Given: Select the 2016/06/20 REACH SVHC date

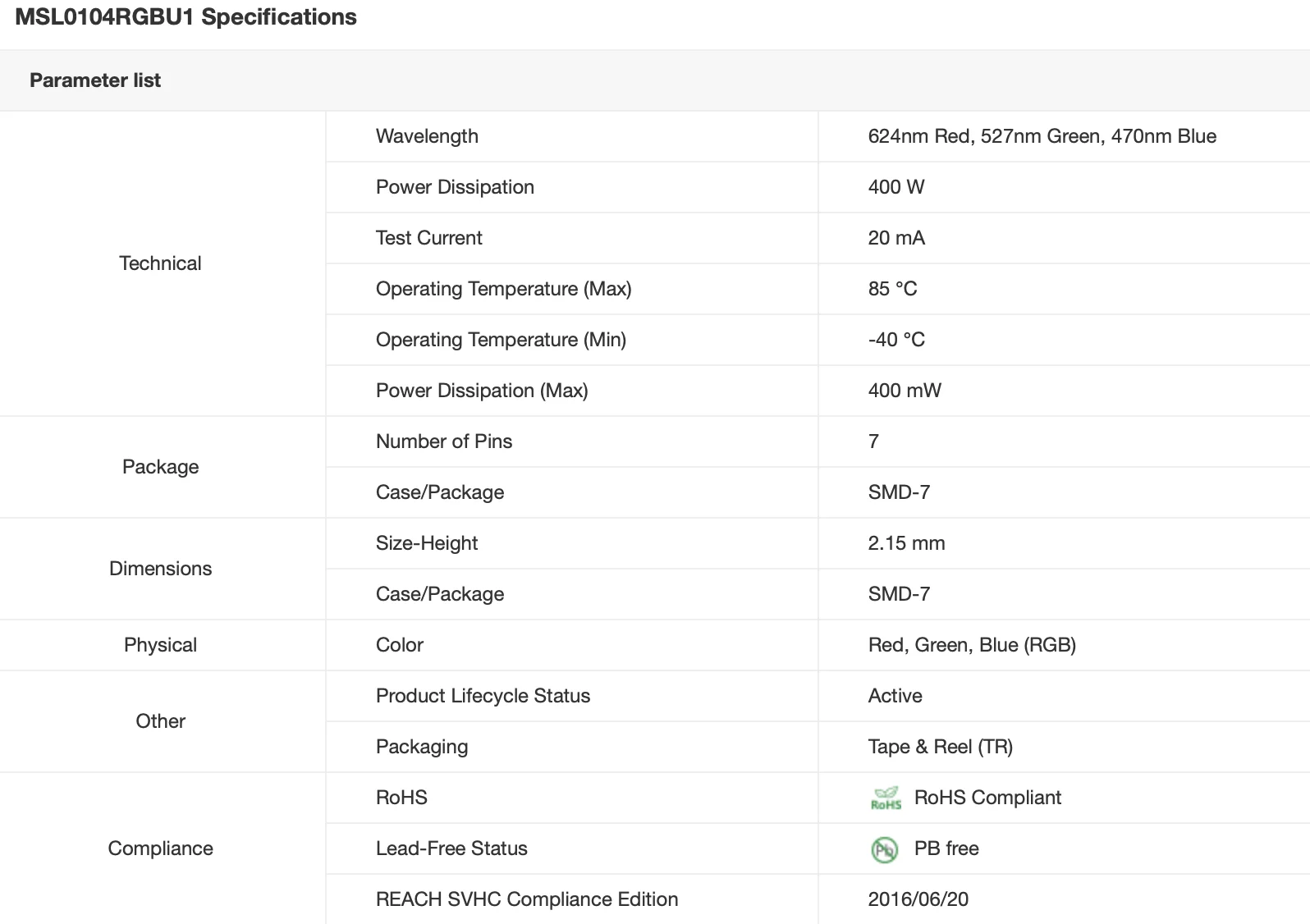Looking at the screenshot, I should (918, 899).
